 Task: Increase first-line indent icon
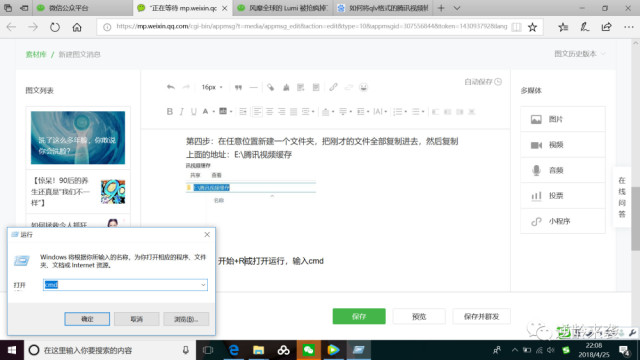click(243, 112)
